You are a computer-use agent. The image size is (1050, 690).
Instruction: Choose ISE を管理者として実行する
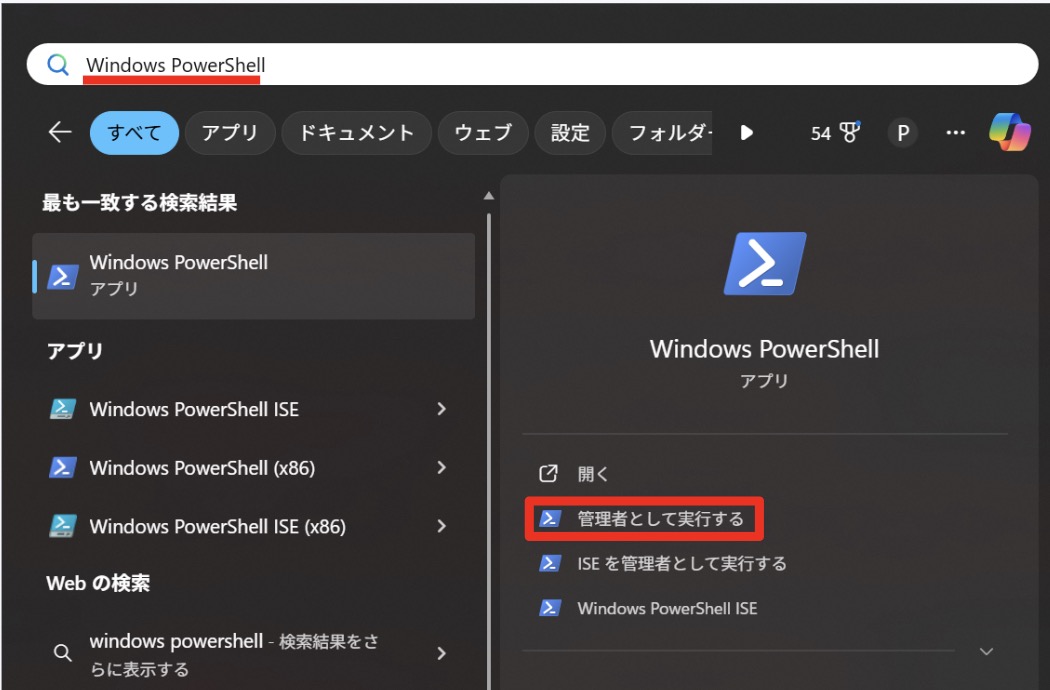681,564
